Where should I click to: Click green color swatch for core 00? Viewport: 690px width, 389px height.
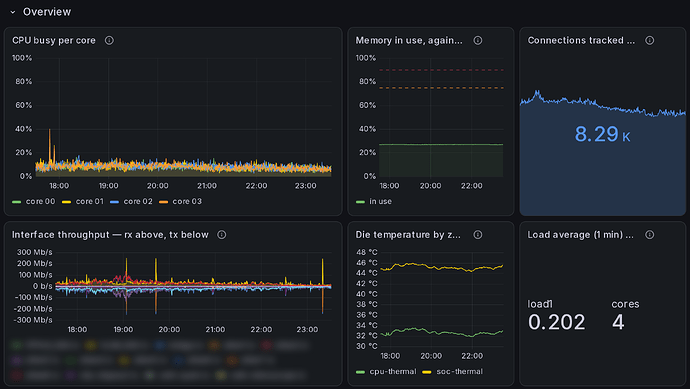point(17,202)
